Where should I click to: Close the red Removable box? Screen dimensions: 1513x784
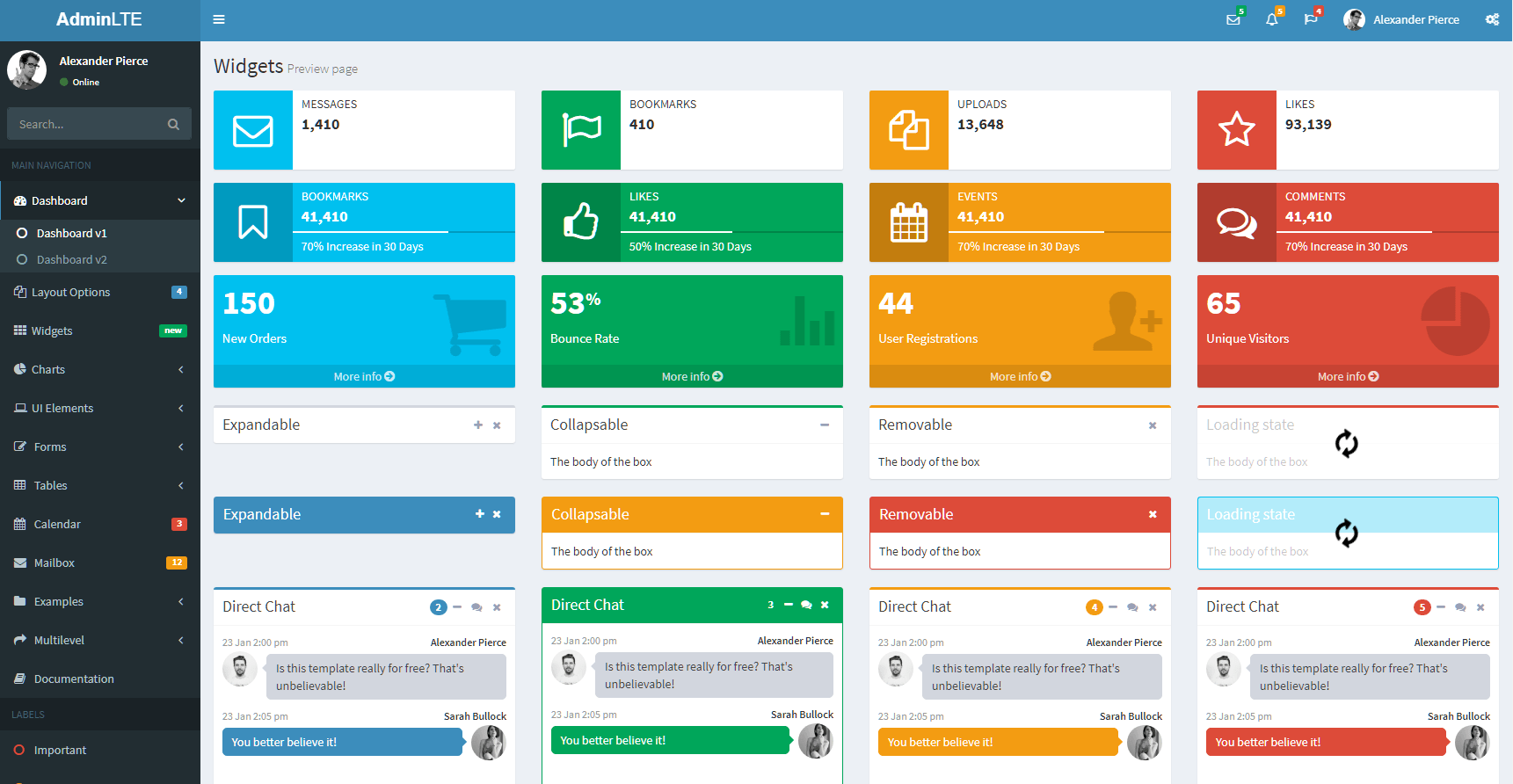pos(1153,514)
